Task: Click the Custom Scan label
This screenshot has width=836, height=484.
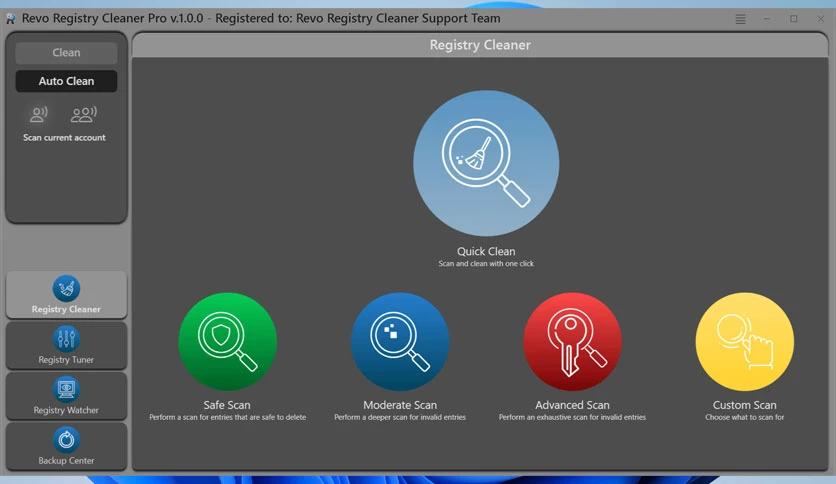Action: tap(744, 405)
